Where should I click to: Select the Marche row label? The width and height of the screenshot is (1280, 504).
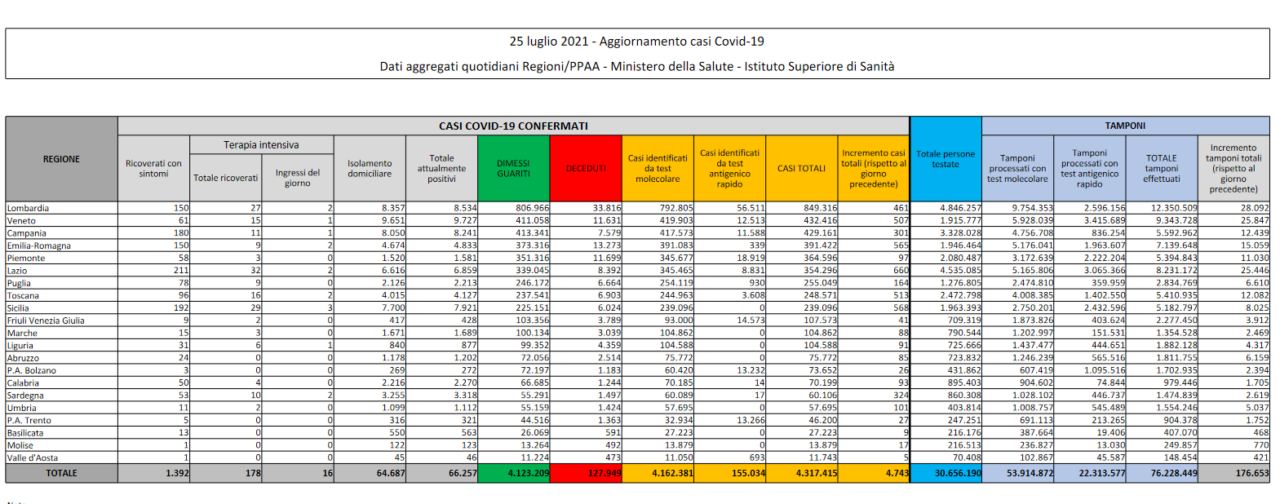point(24,331)
